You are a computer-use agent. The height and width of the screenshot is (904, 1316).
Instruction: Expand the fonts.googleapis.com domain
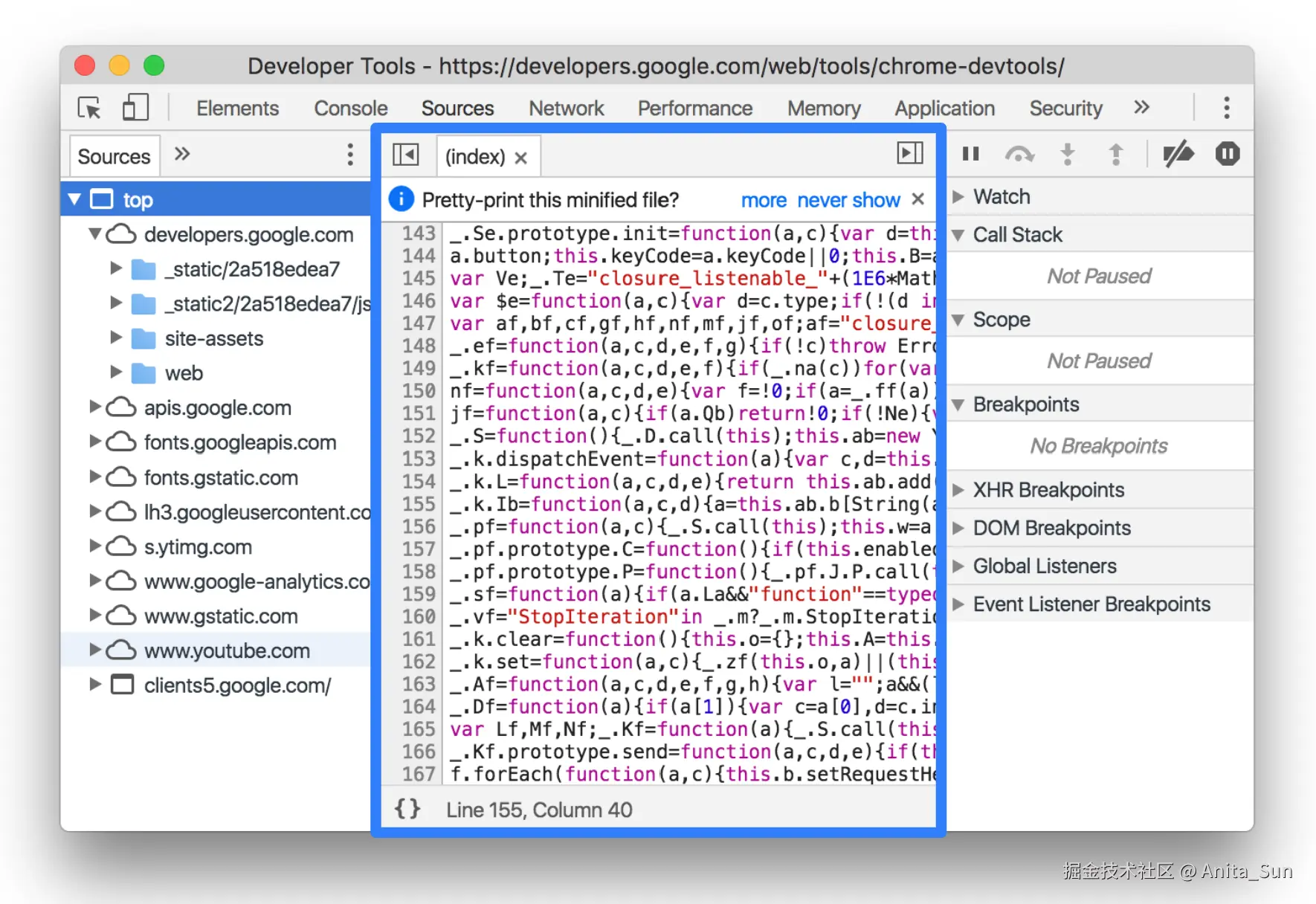pyautogui.click(x=94, y=442)
